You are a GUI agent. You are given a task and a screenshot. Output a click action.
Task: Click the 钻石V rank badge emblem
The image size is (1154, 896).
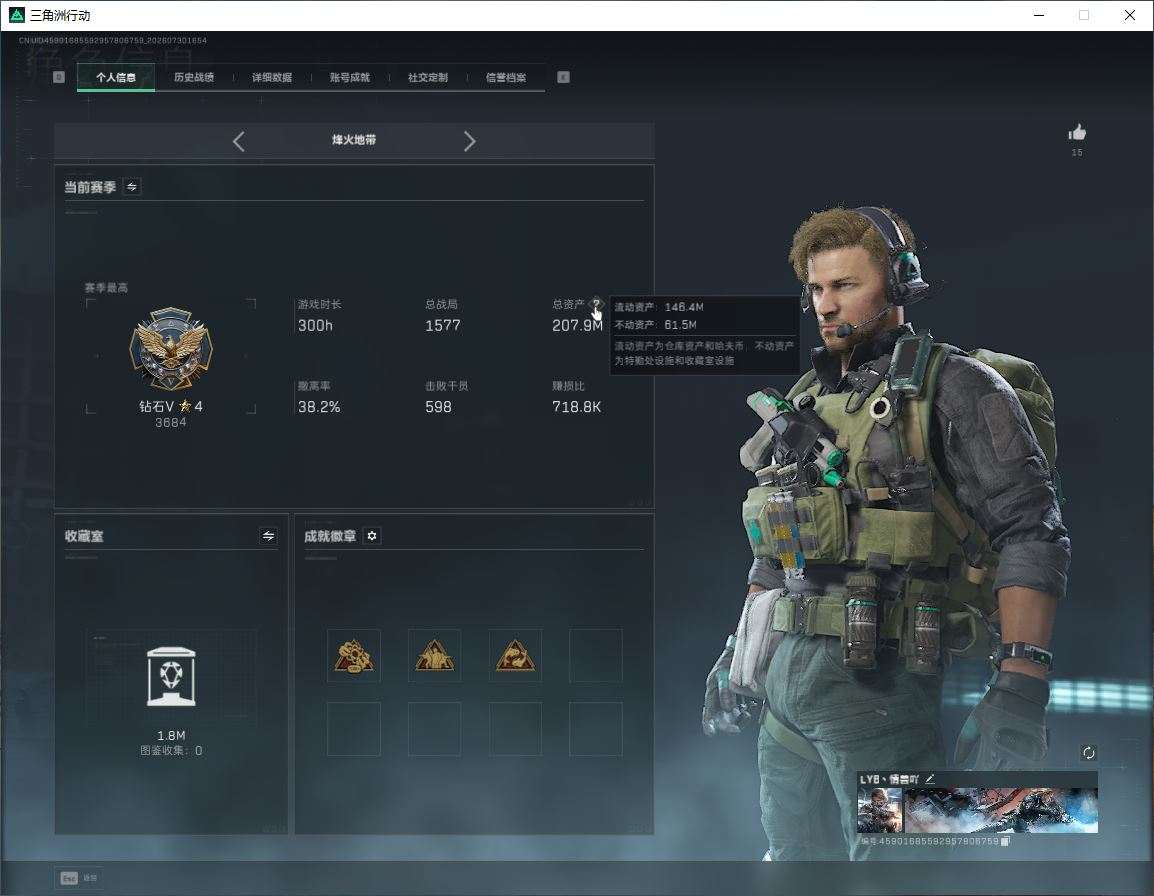point(171,349)
